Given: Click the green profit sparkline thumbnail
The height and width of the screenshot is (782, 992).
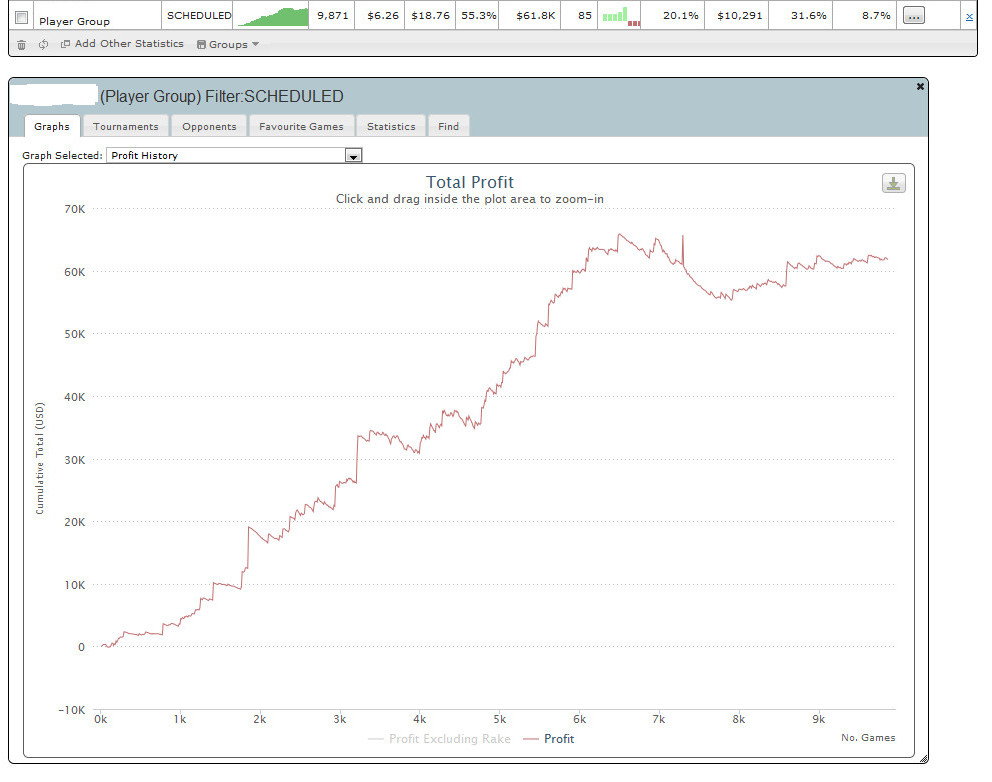Looking at the screenshot, I should (x=272, y=16).
